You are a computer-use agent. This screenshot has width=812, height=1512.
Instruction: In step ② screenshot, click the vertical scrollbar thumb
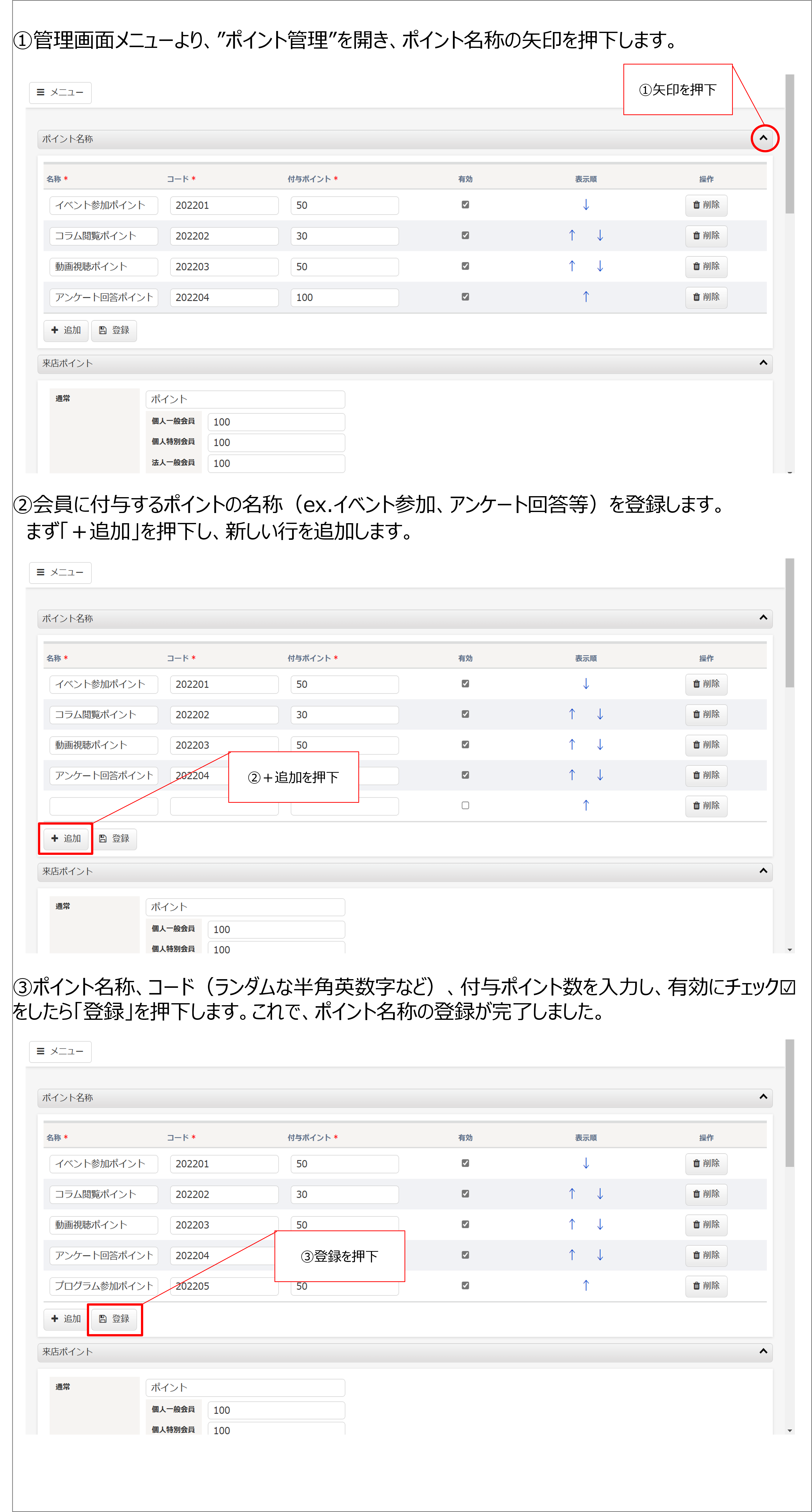(x=790, y=623)
